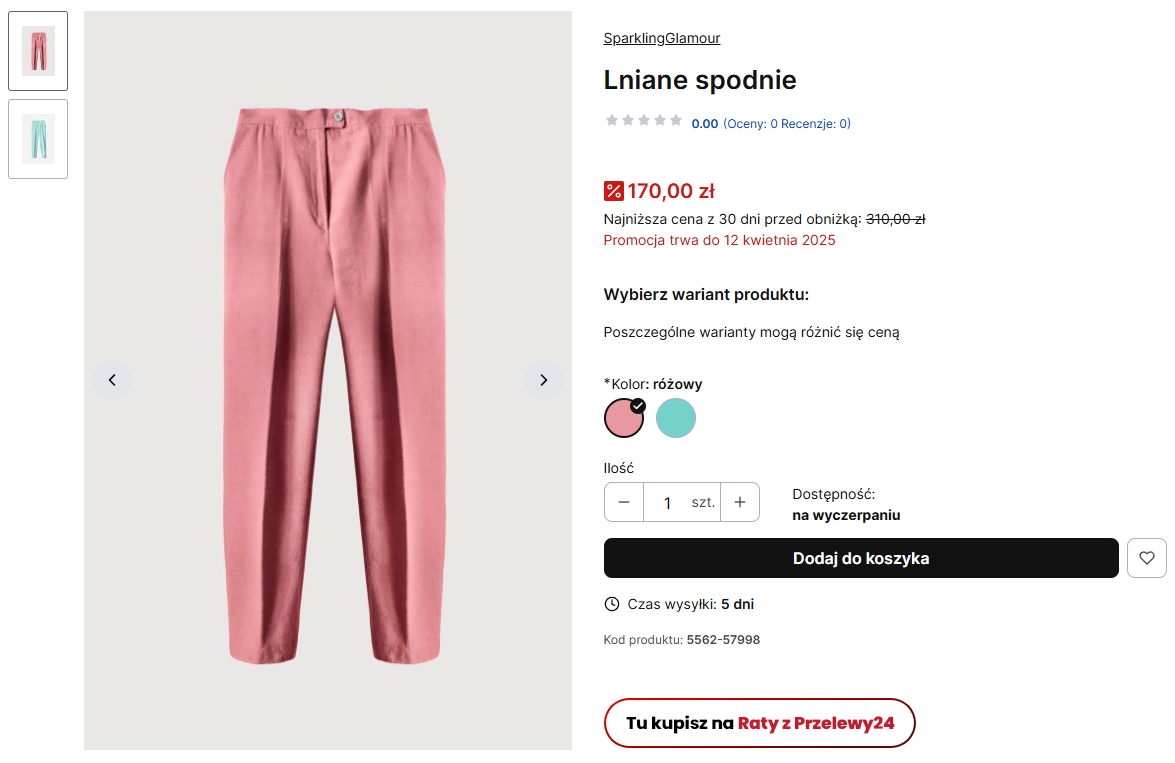Click the Dodaj do koszyka button
Viewport: 1175px width, 763px height.
[x=860, y=558]
